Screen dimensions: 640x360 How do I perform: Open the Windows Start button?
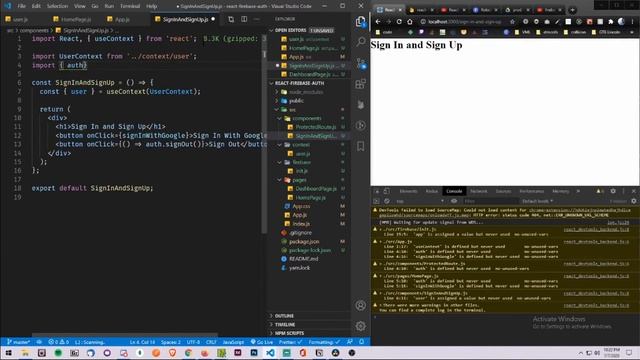pos(9,353)
